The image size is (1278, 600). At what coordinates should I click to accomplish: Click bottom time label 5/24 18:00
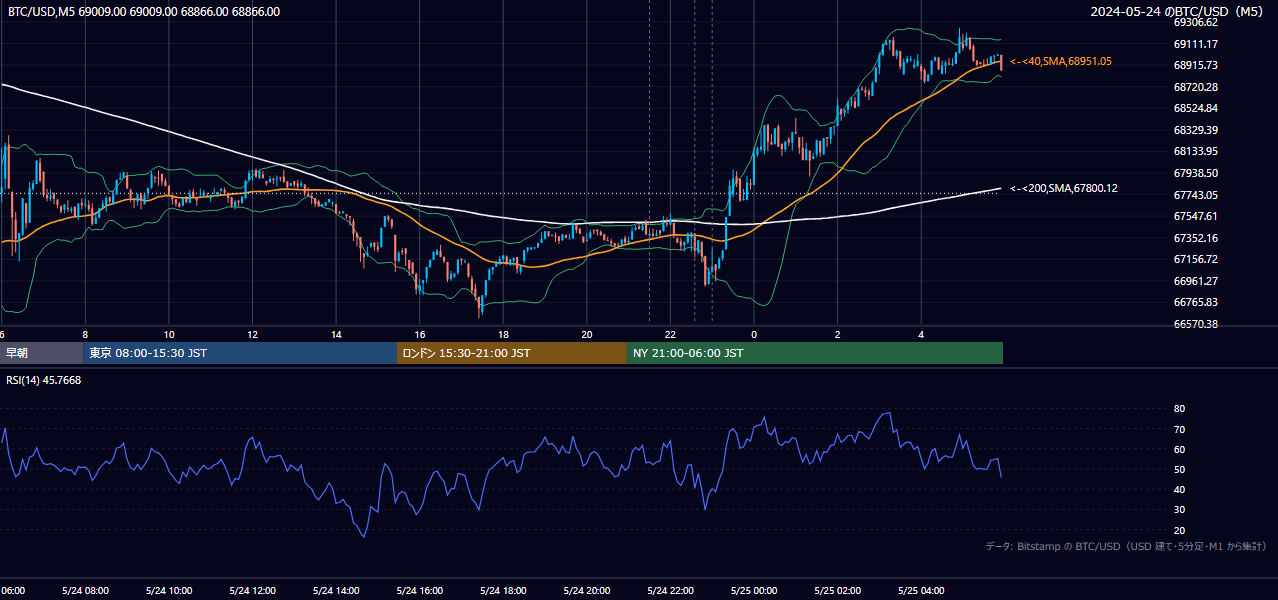point(503,590)
